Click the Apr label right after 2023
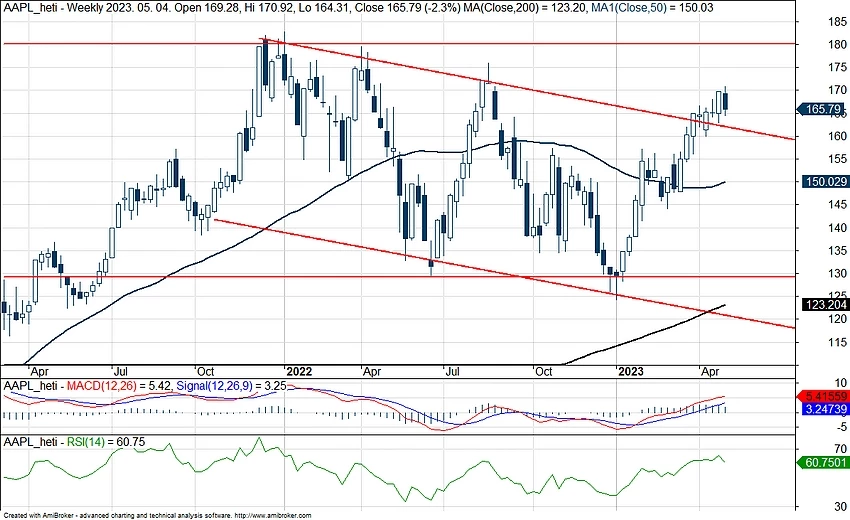The height and width of the screenshot is (520, 850). tap(710, 371)
